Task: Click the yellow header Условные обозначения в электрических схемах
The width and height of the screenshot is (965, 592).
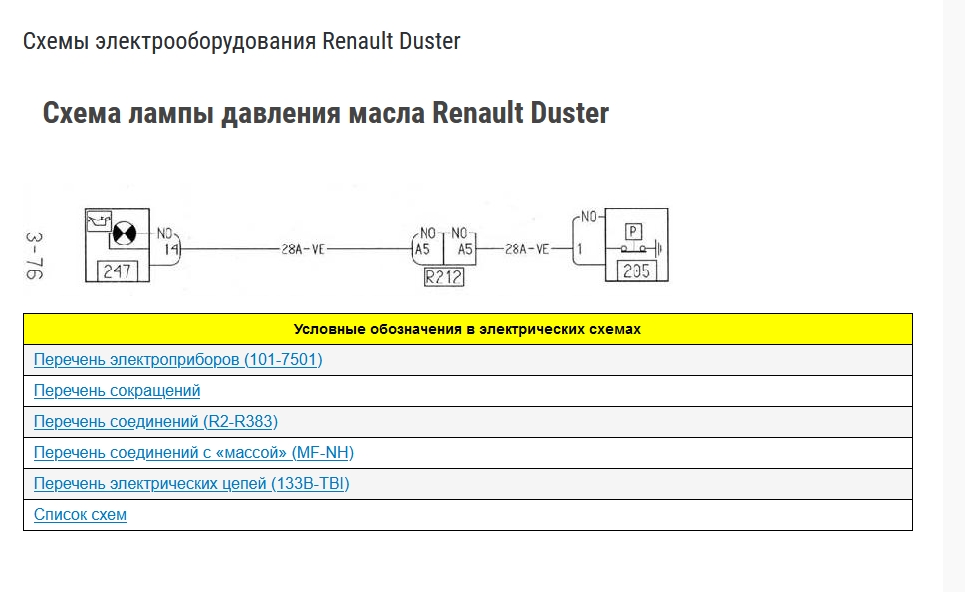Action: [468, 329]
